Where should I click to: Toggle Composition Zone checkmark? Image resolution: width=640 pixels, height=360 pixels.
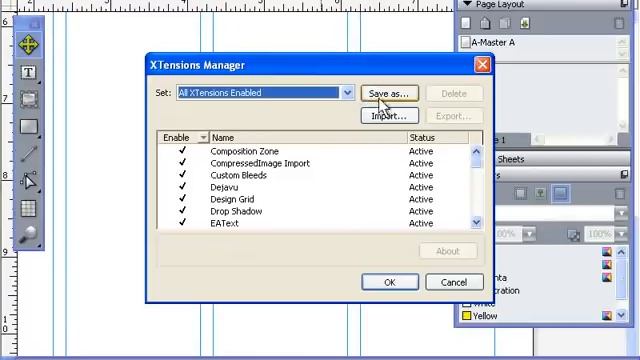182,151
